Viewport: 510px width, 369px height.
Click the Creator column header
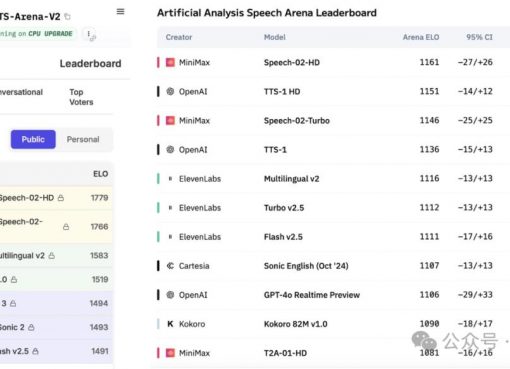point(179,37)
